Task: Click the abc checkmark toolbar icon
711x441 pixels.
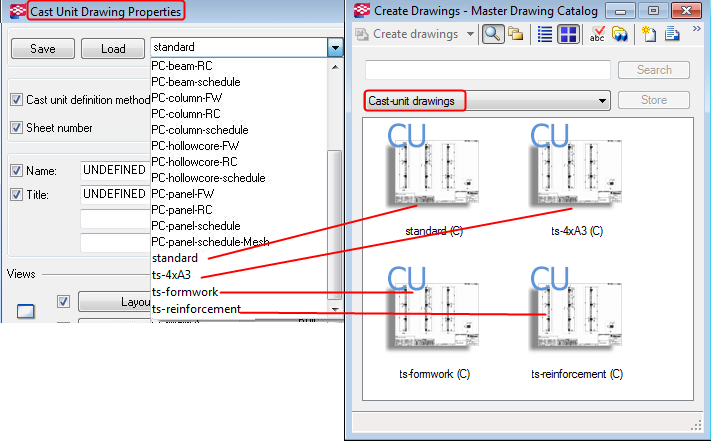Action: coord(597,34)
